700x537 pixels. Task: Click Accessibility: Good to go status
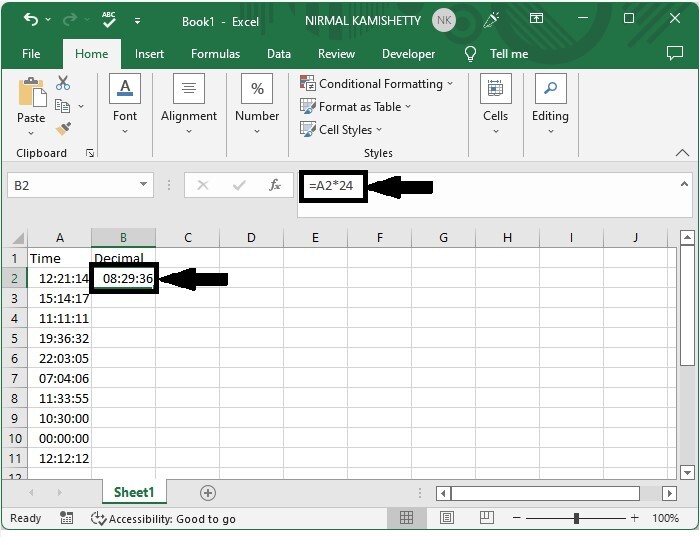coord(163,519)
